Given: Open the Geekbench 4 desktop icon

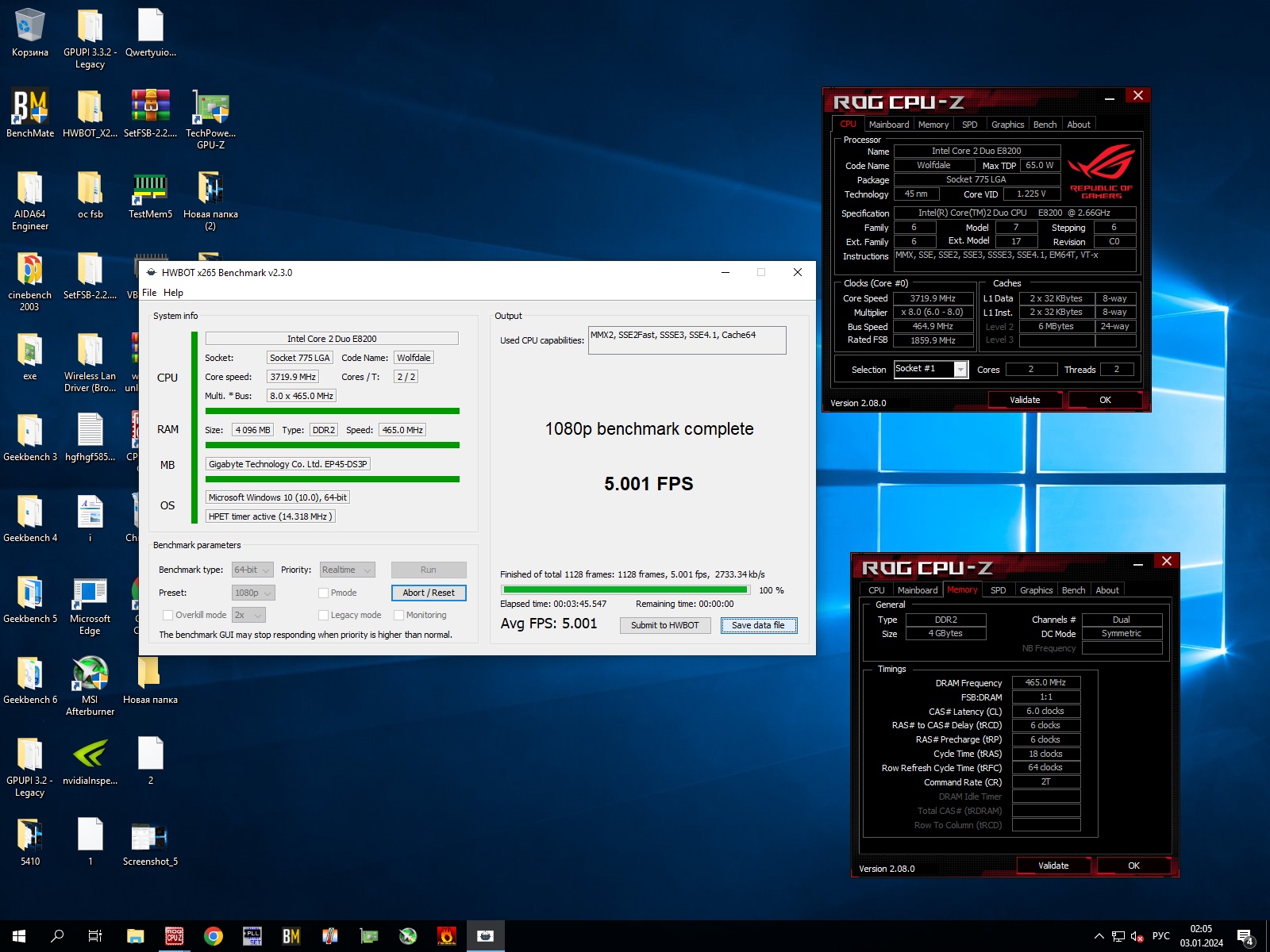Looking at the screenshot, I should point(30,518).
